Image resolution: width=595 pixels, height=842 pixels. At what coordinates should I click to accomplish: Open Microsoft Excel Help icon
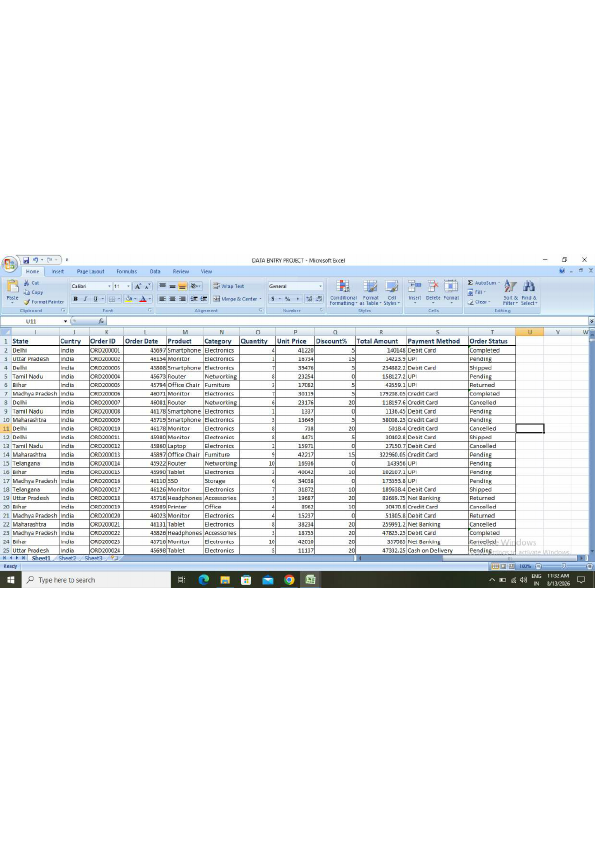pyautogui.click(x=562, y=271)
